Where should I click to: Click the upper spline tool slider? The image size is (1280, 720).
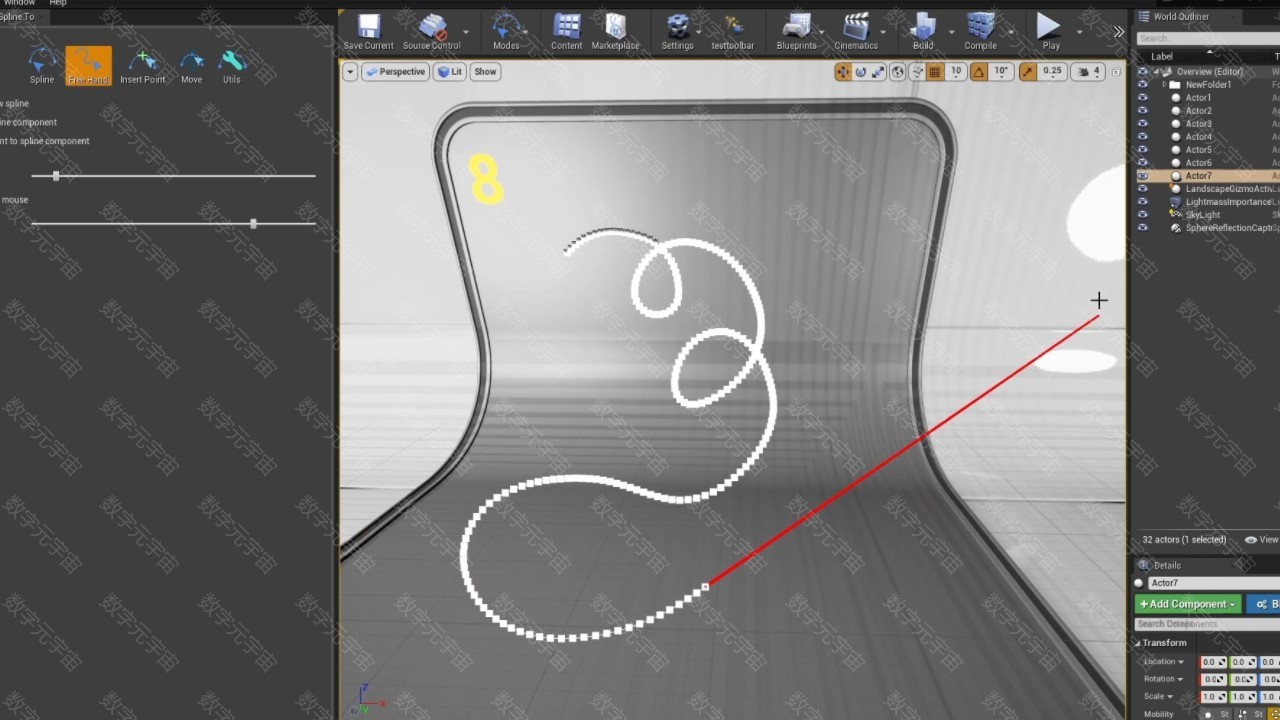(x=173, y=176)
